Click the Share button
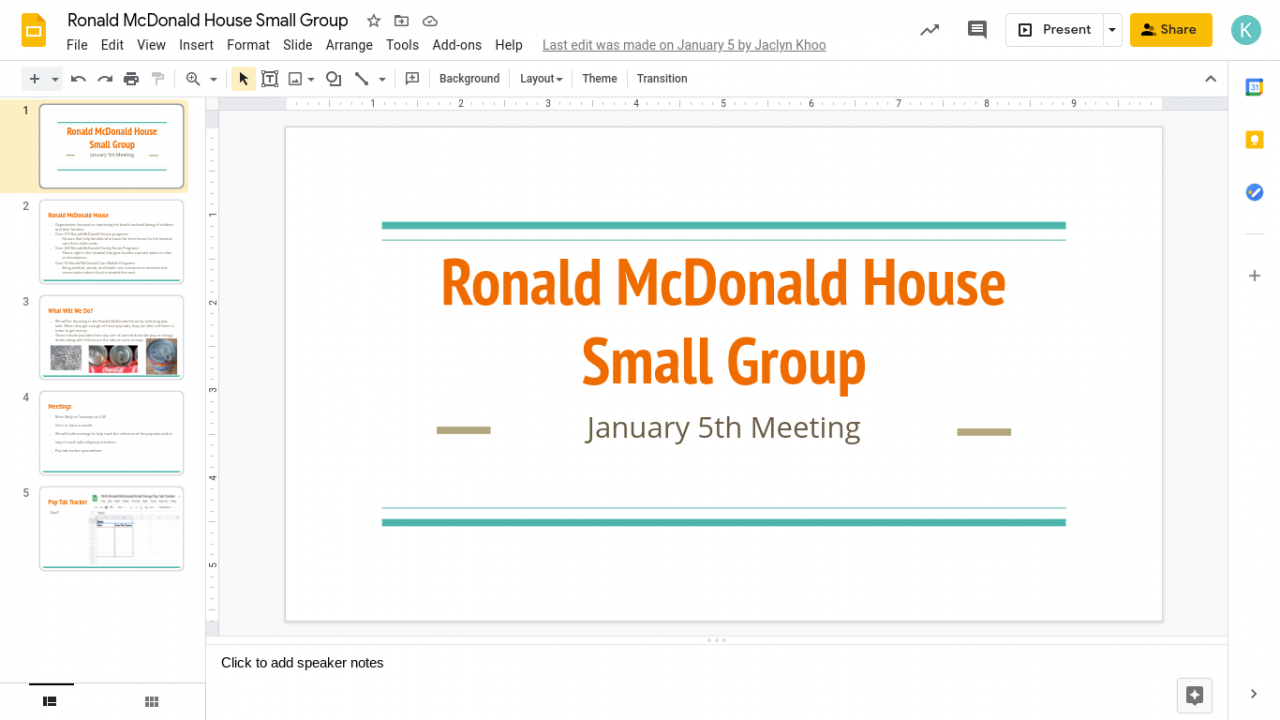This screenshot has width=1280, height=720. (1171, 30)
